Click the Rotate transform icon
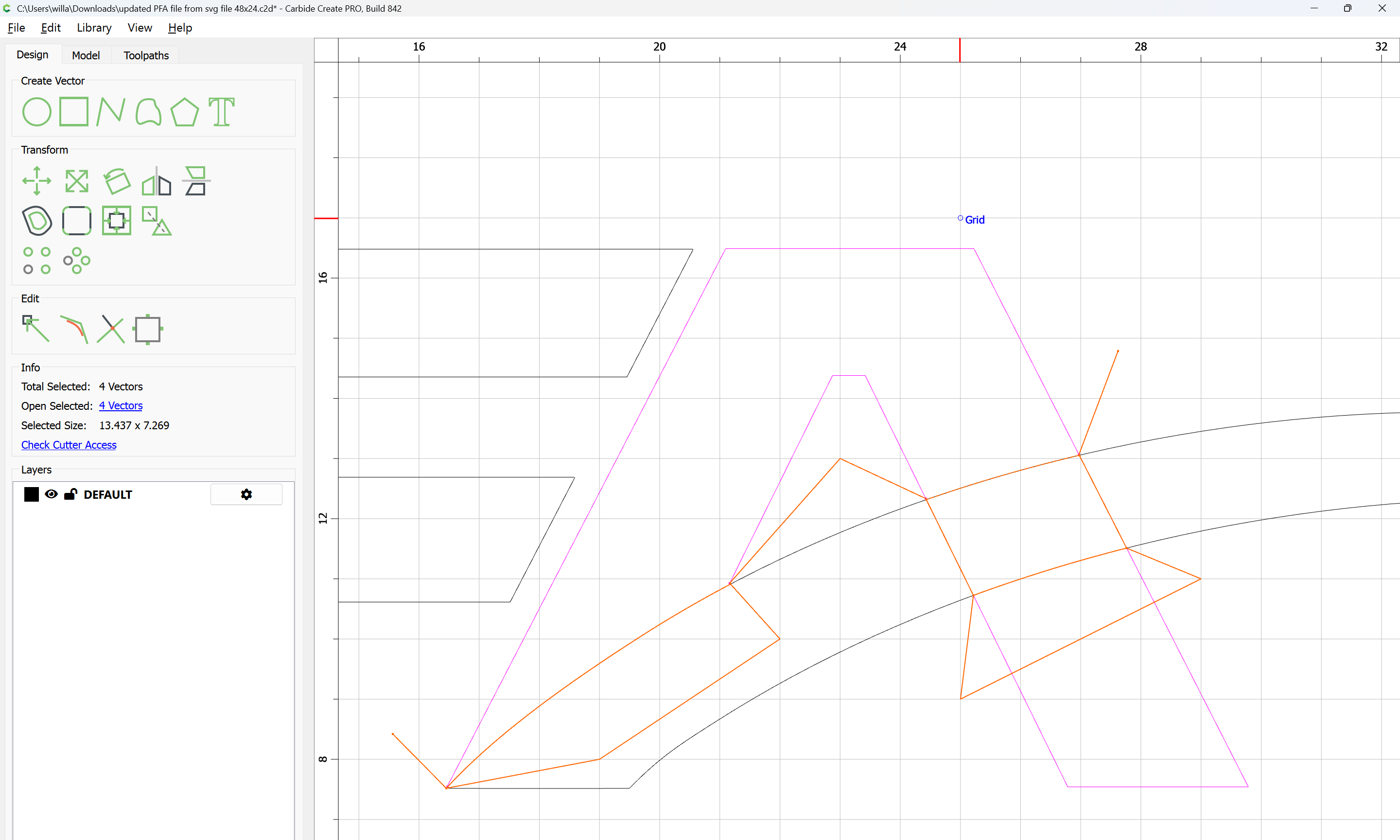This screenshot has width=1400, height=840. click(x=117, y=181)
